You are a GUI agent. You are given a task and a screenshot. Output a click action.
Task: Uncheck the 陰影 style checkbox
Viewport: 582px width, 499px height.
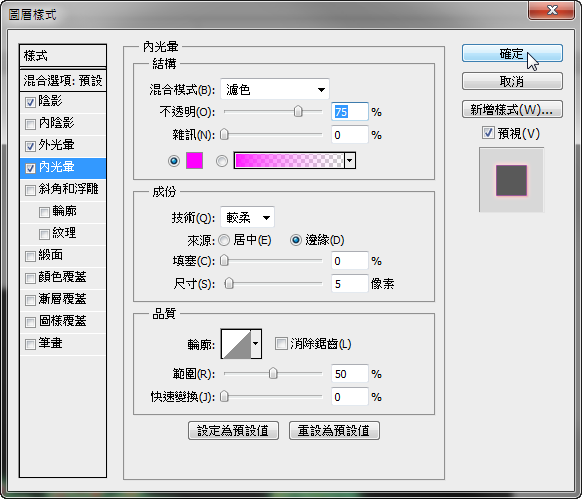(30, 102)
